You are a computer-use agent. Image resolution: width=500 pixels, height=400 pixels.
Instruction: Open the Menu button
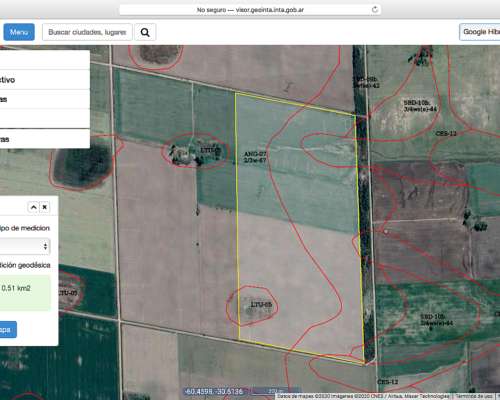point(19,32)
